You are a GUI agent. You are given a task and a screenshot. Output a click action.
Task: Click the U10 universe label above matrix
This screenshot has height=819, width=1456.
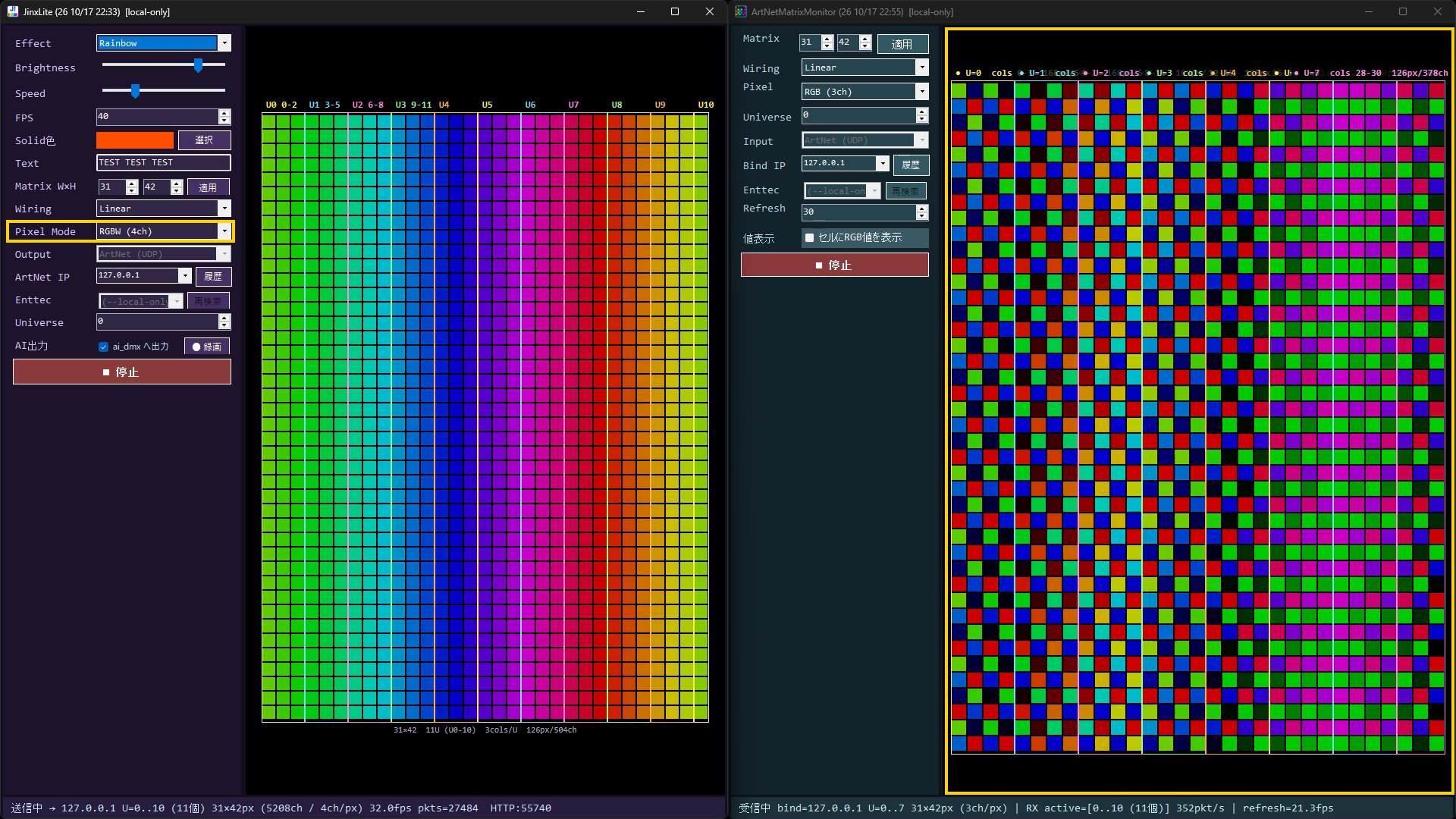pyautogui.click(x=705, y=105)
